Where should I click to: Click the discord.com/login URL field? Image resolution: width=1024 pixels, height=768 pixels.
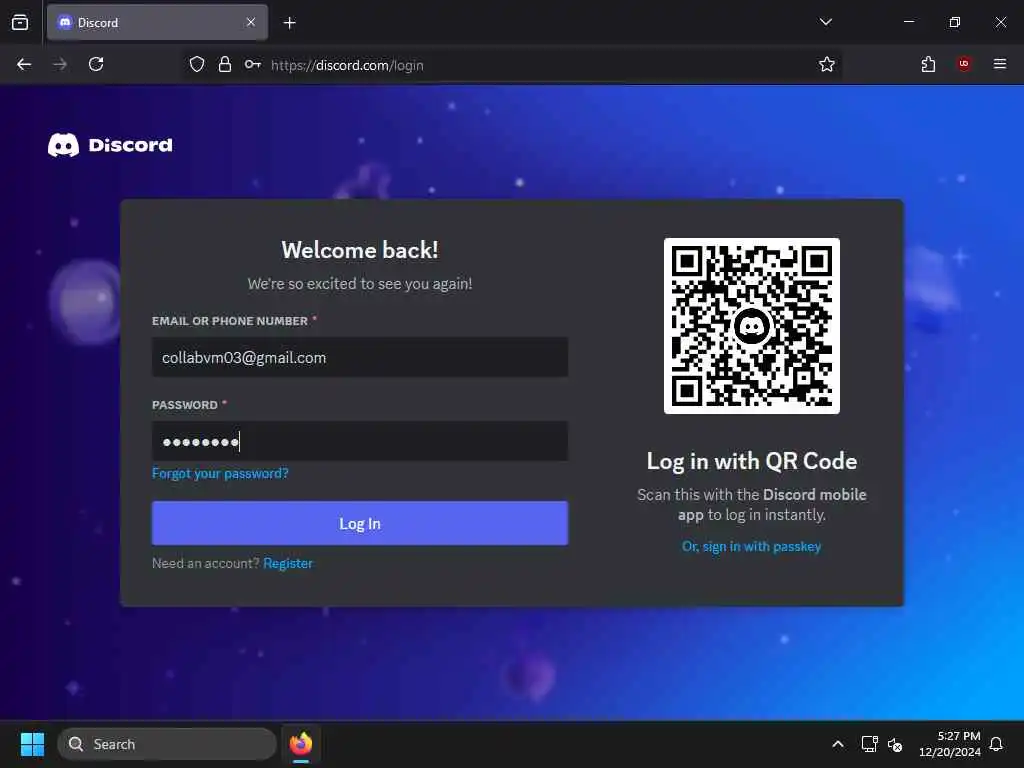(x=511, y=65)
